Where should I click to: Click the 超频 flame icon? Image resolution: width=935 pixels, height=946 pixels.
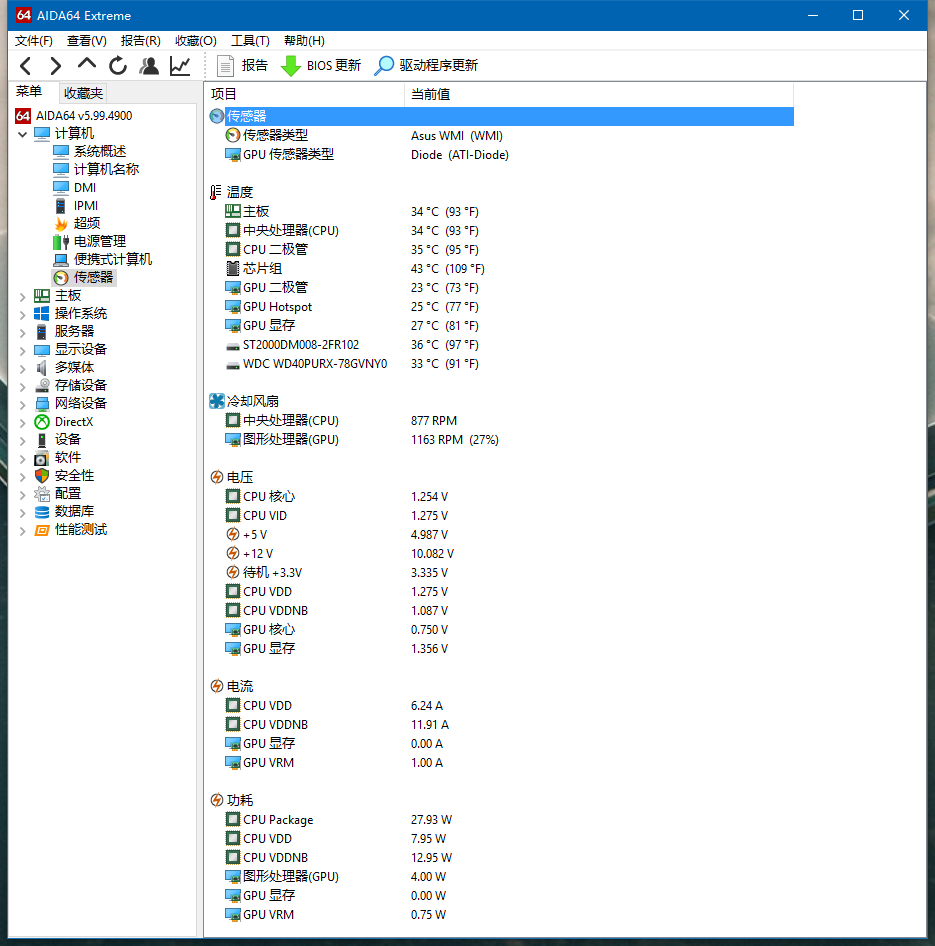(x=61, y=224)
